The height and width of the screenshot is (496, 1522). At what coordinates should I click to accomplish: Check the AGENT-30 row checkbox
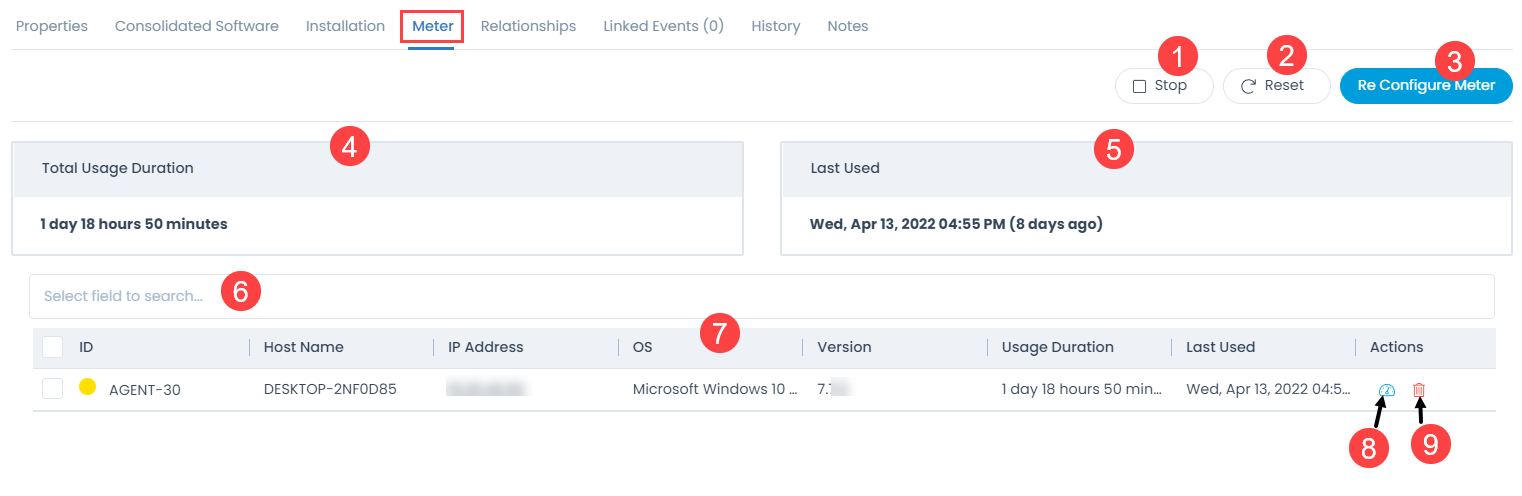53,389
